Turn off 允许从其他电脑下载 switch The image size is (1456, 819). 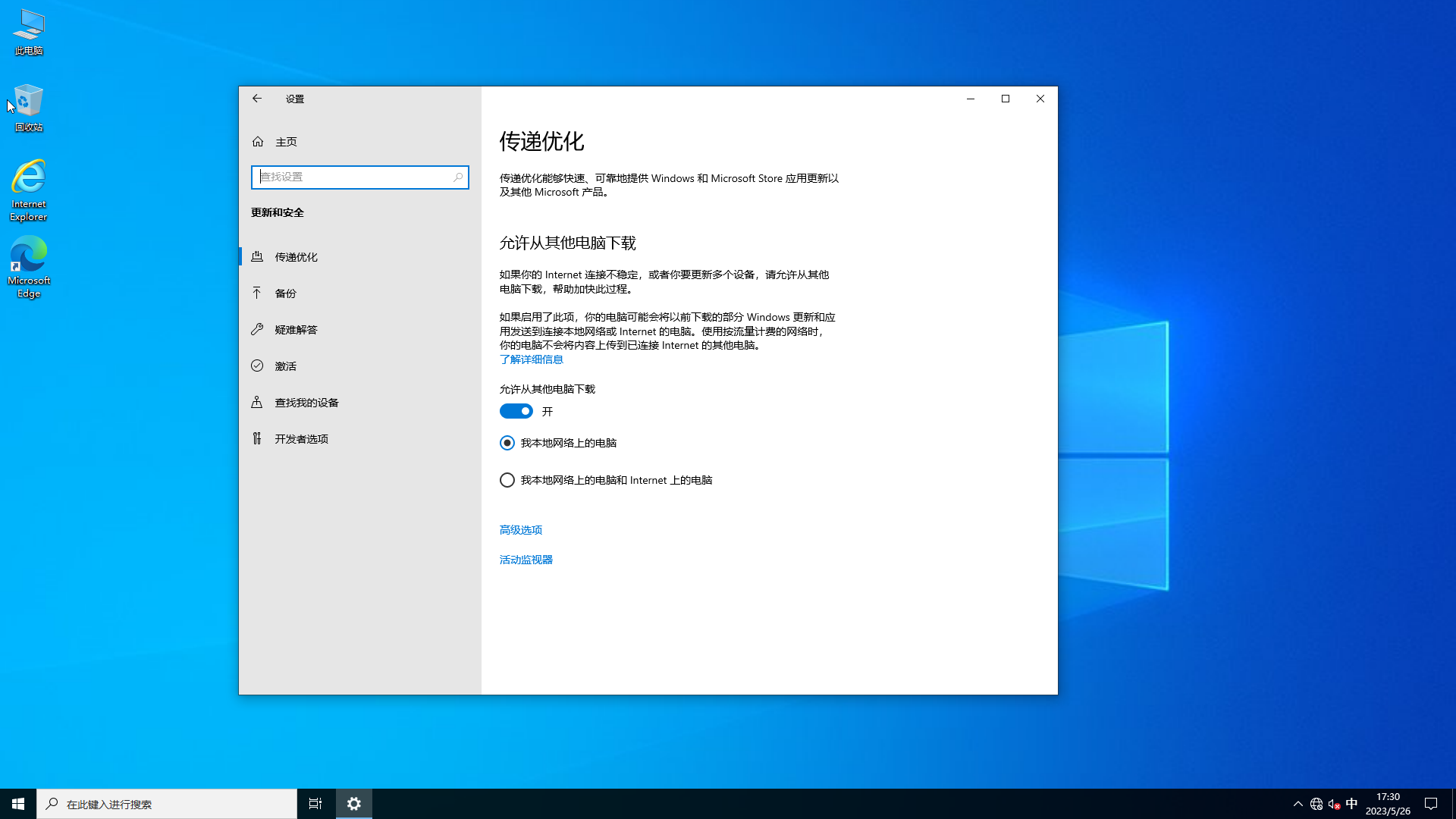point(516,411)
